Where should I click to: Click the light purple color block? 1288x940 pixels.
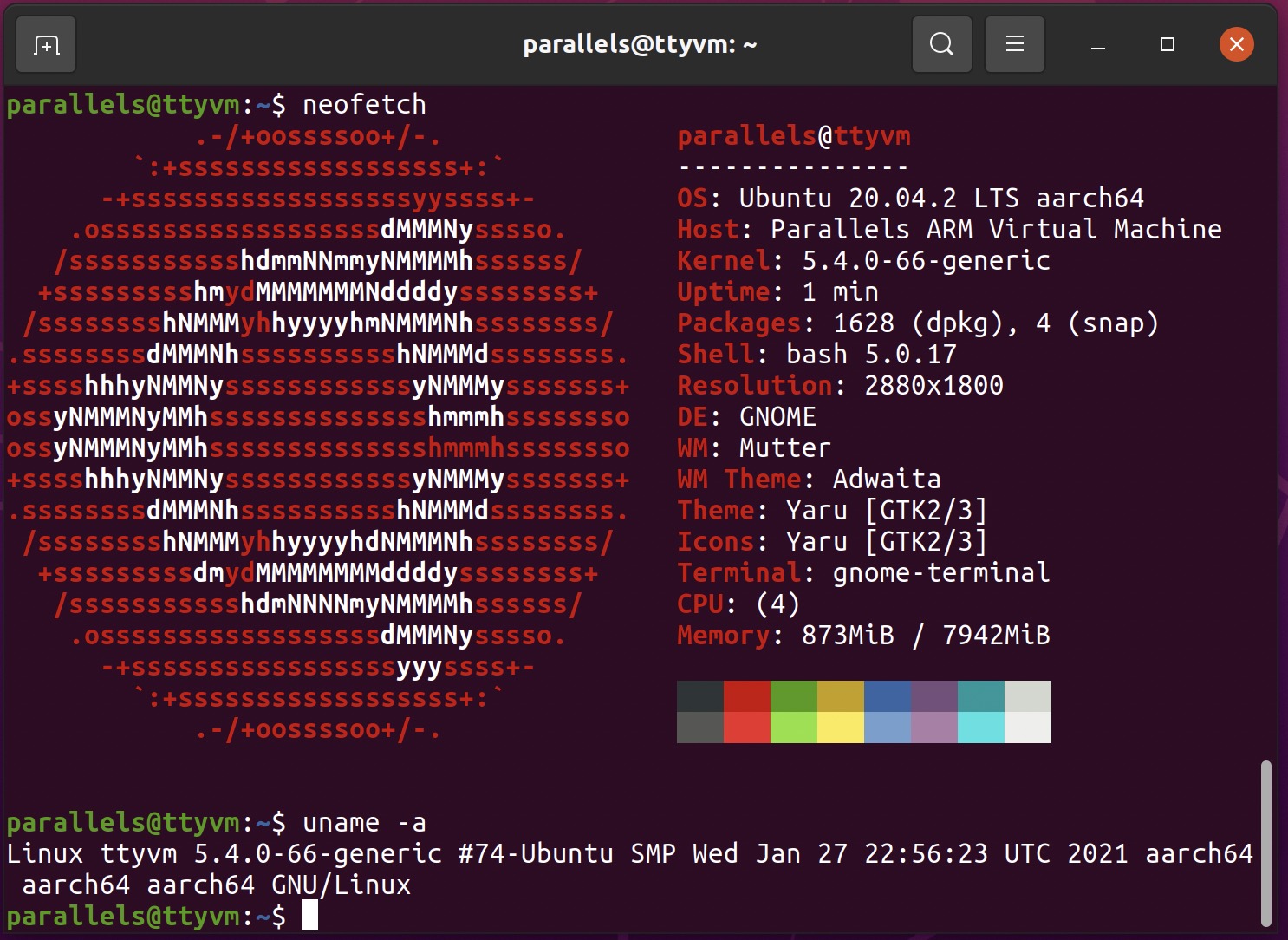(x=934, y=728)
